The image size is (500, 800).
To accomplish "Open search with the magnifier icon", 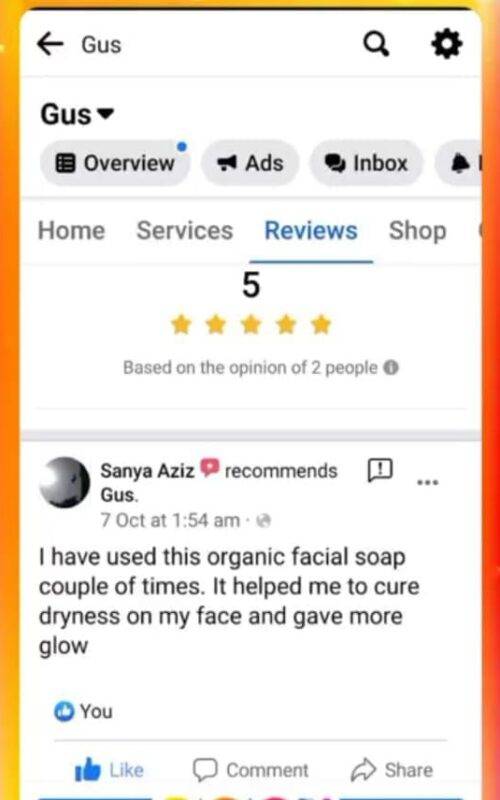I will (377, 44).
